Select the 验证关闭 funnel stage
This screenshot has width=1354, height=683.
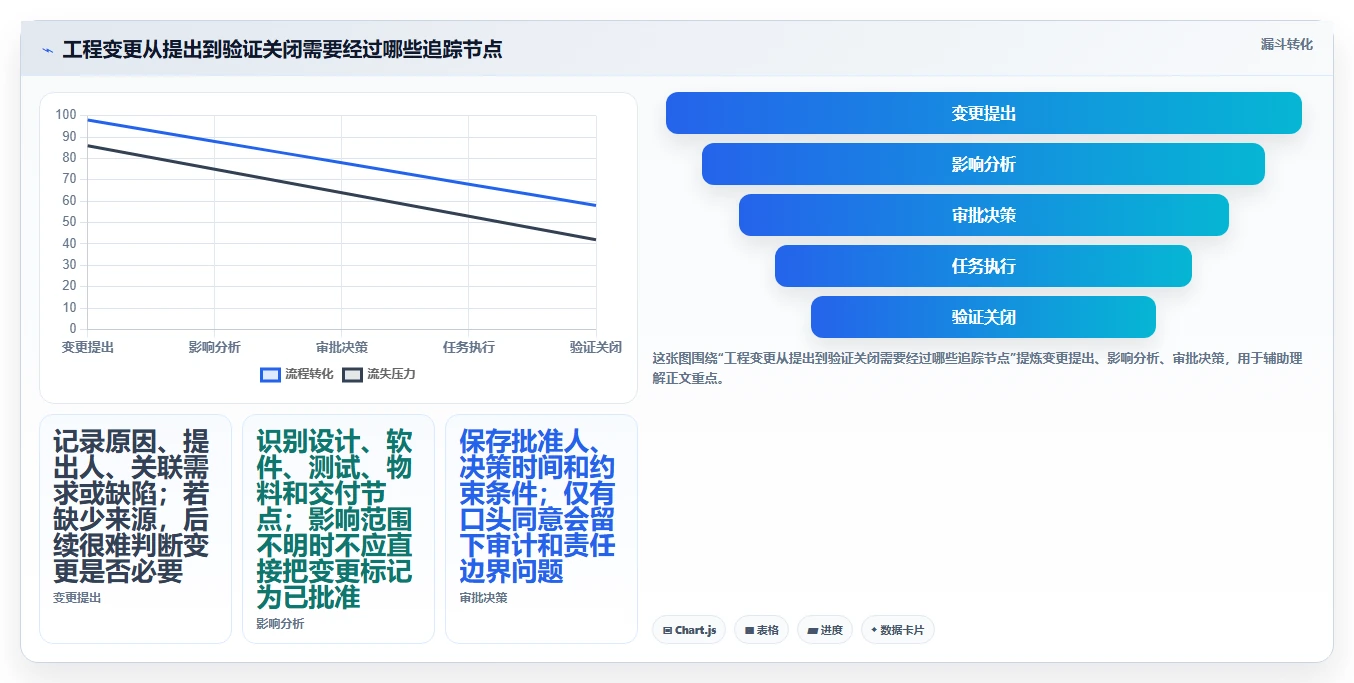coord(984,317)
